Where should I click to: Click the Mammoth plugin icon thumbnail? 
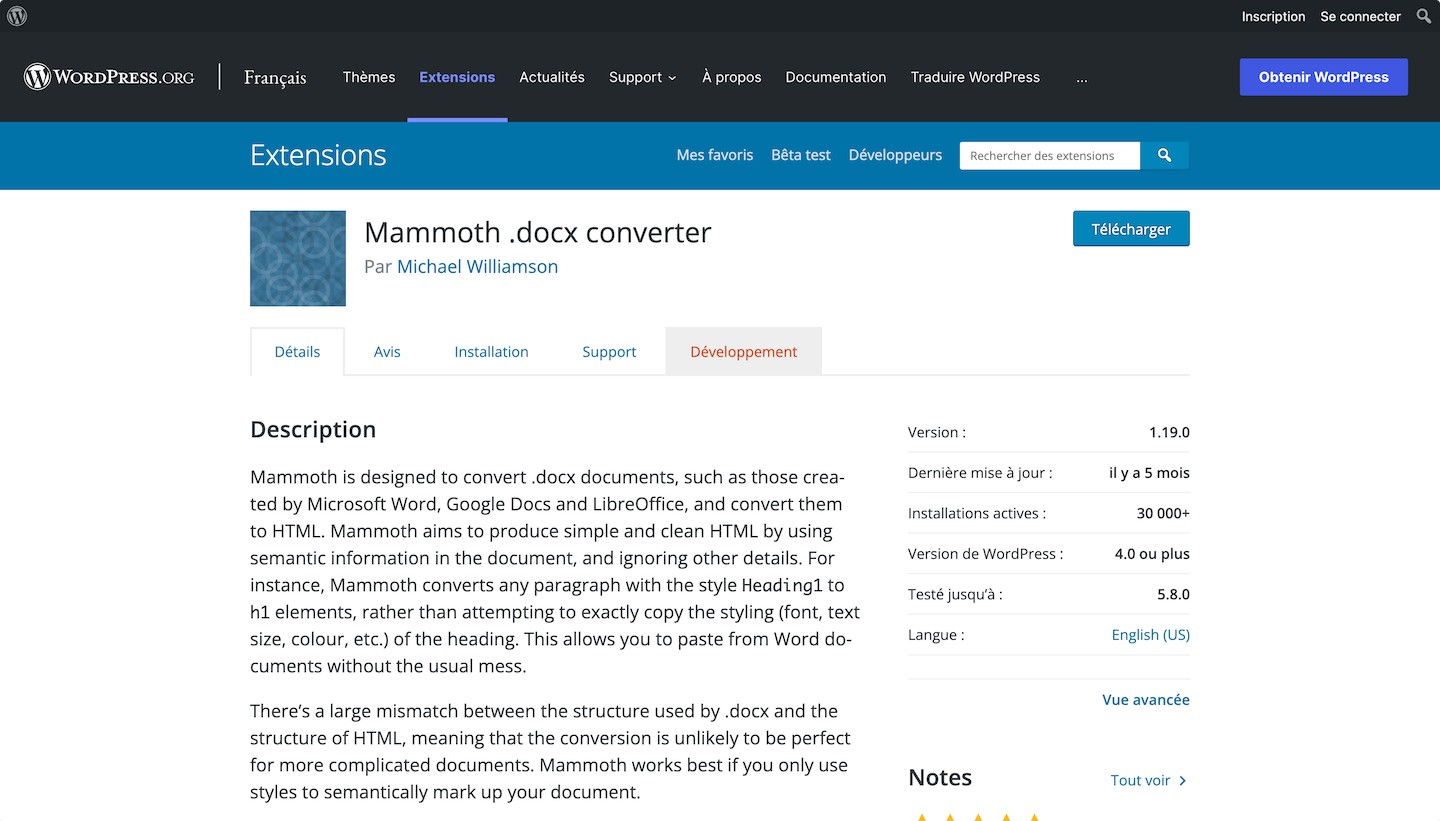click(x=298, y=258)
